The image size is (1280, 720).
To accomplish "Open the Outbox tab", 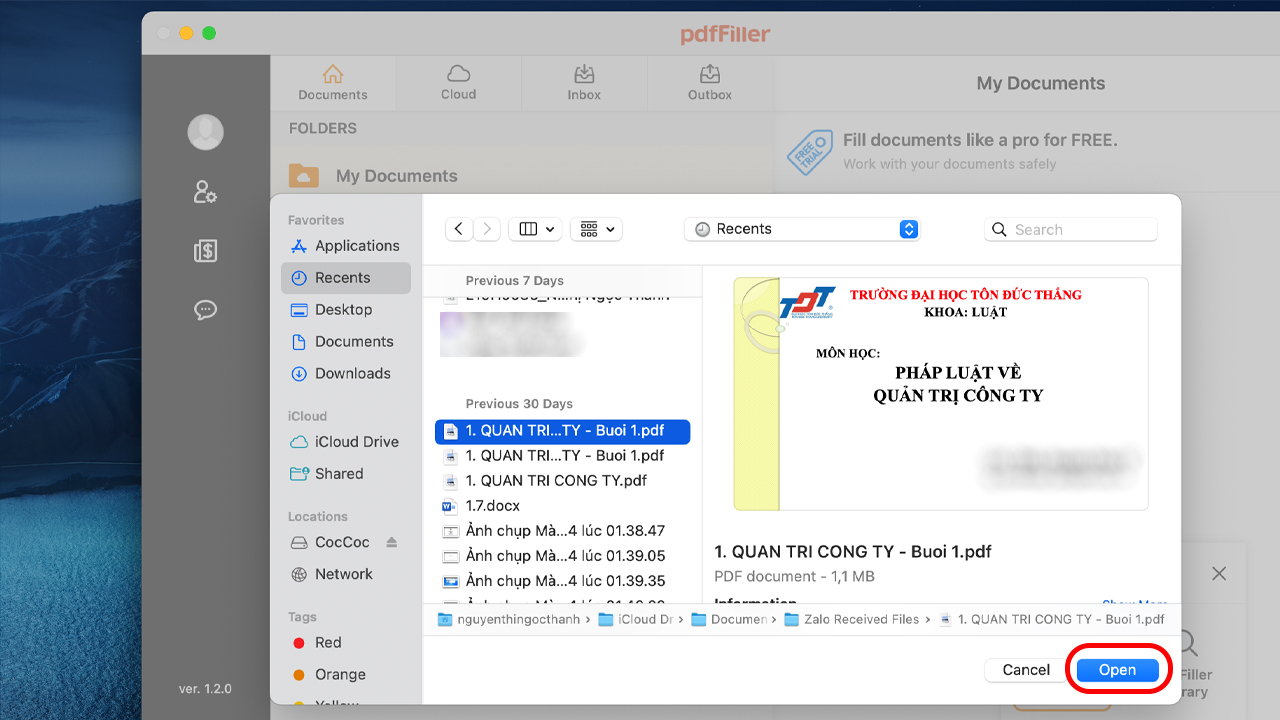I will (x=710, y=82).
